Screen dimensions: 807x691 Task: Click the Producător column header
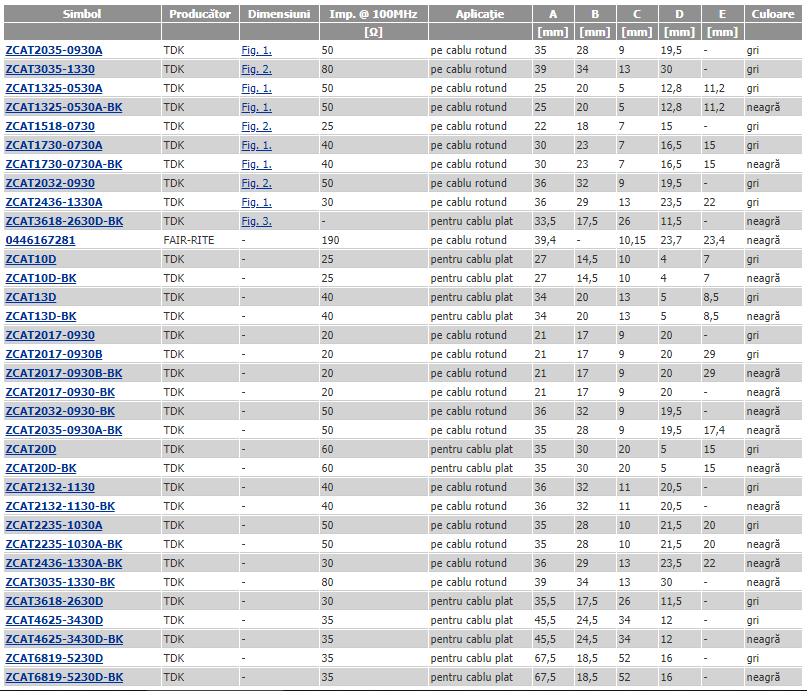200,15
